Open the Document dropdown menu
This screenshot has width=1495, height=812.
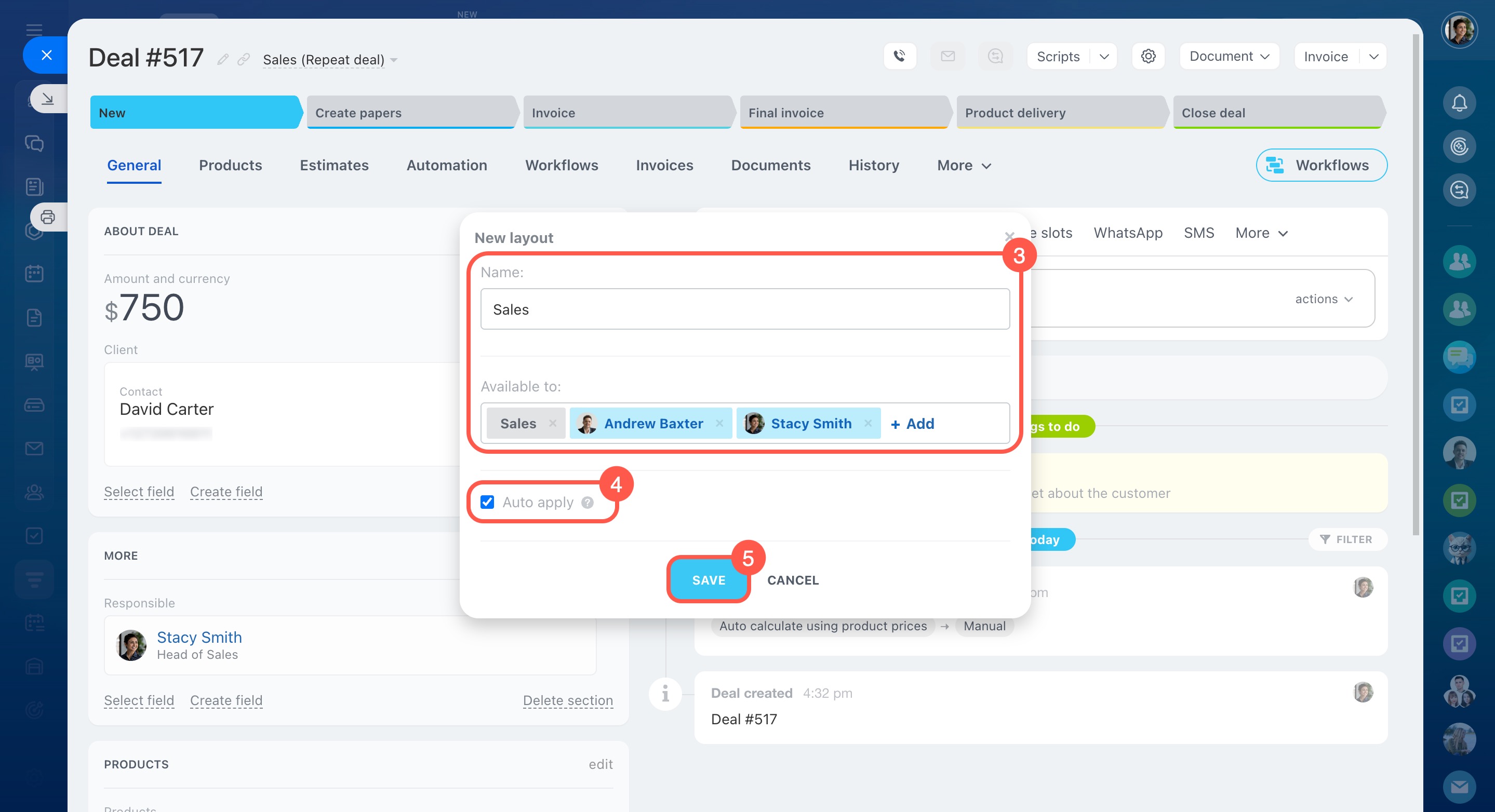(x=1229, y=56)
